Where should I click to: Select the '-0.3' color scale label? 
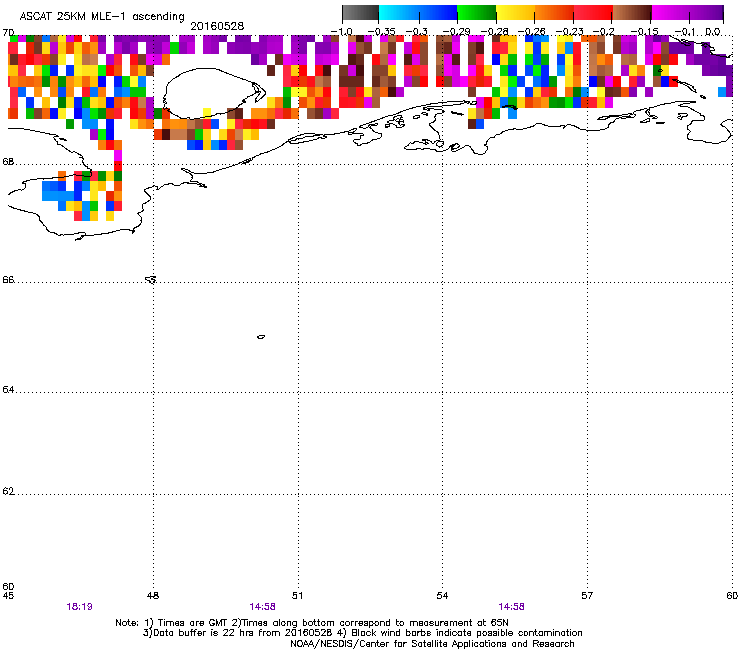pos(417,32)
